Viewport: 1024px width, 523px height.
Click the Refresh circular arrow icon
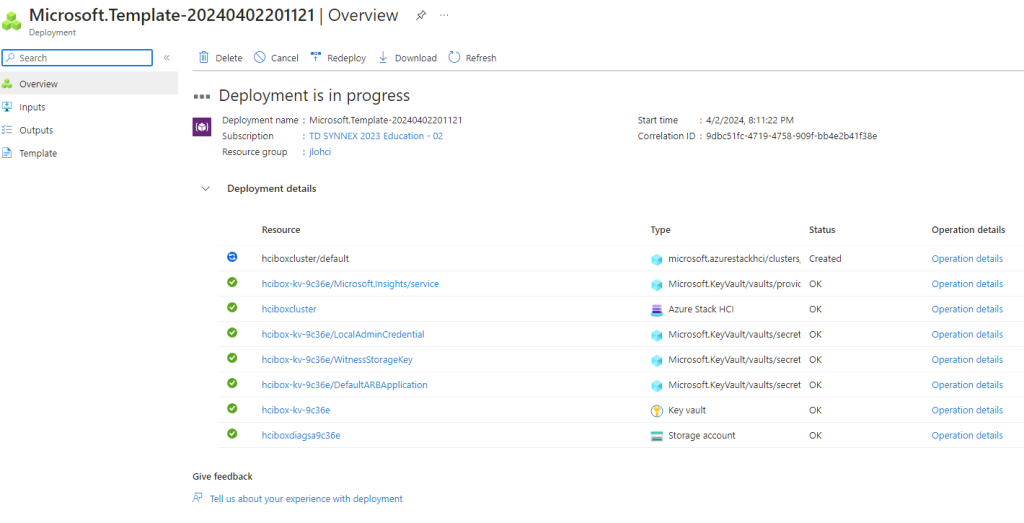pyautogui.click(x=454, y=57)
